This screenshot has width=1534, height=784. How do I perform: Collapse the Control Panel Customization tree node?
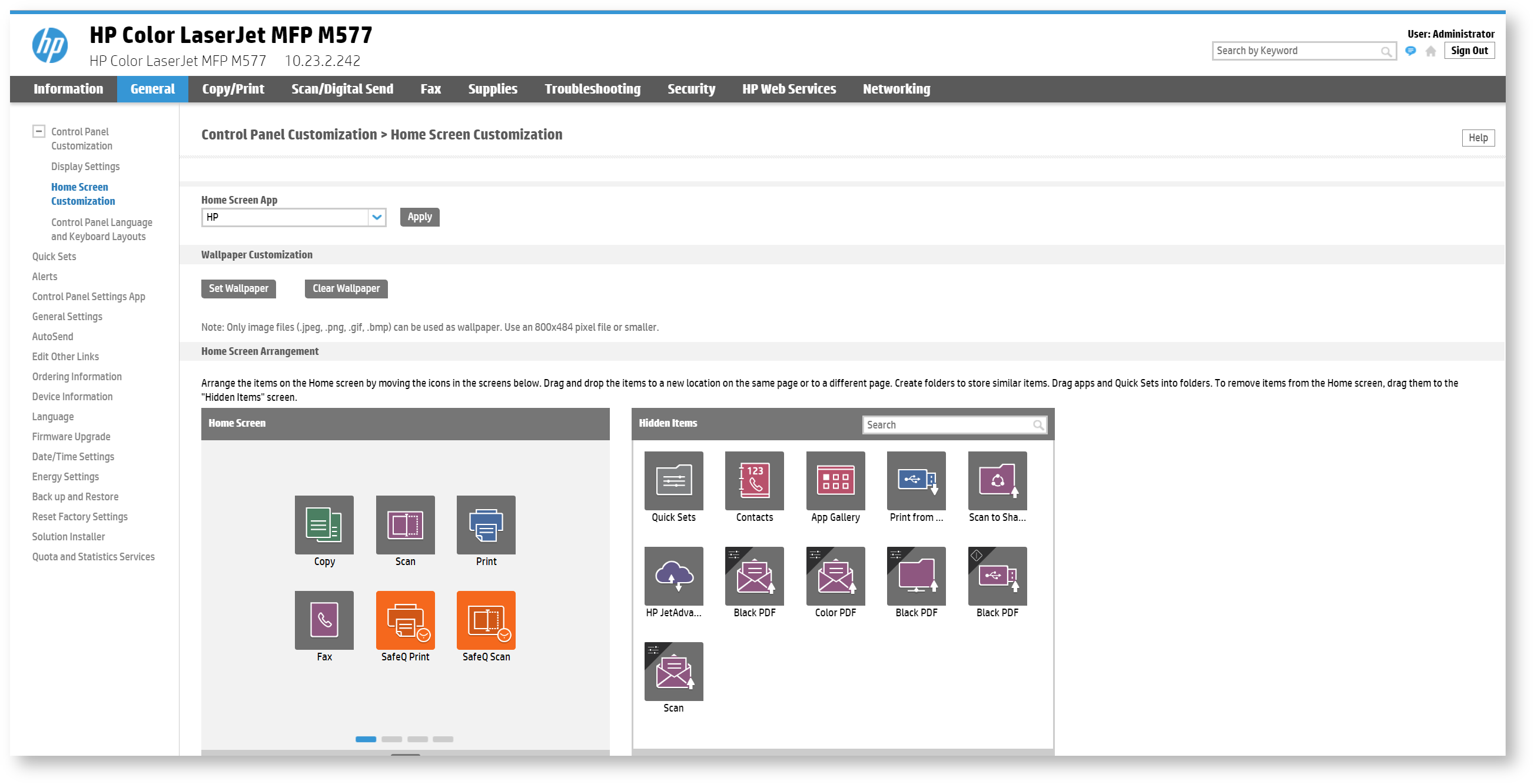(39, 131)
